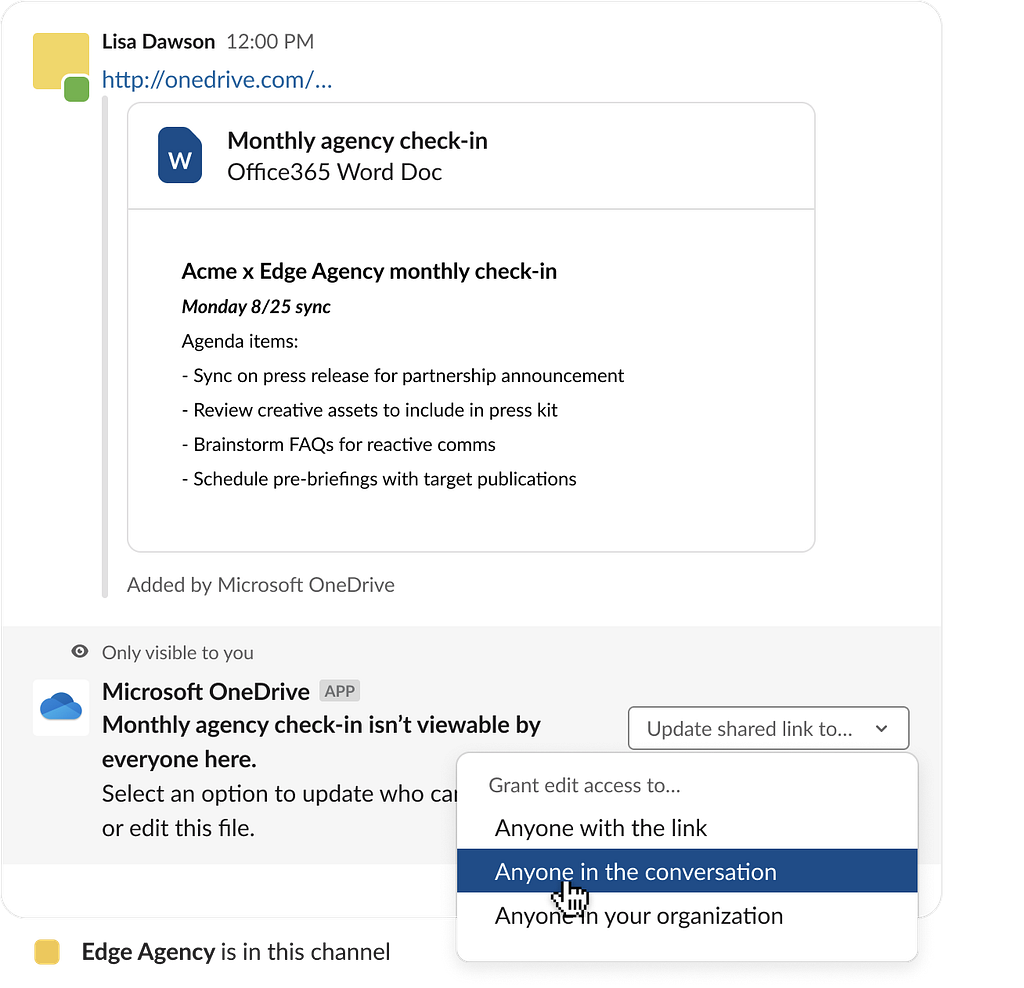Click Only visible to you label

coord(178,653)
